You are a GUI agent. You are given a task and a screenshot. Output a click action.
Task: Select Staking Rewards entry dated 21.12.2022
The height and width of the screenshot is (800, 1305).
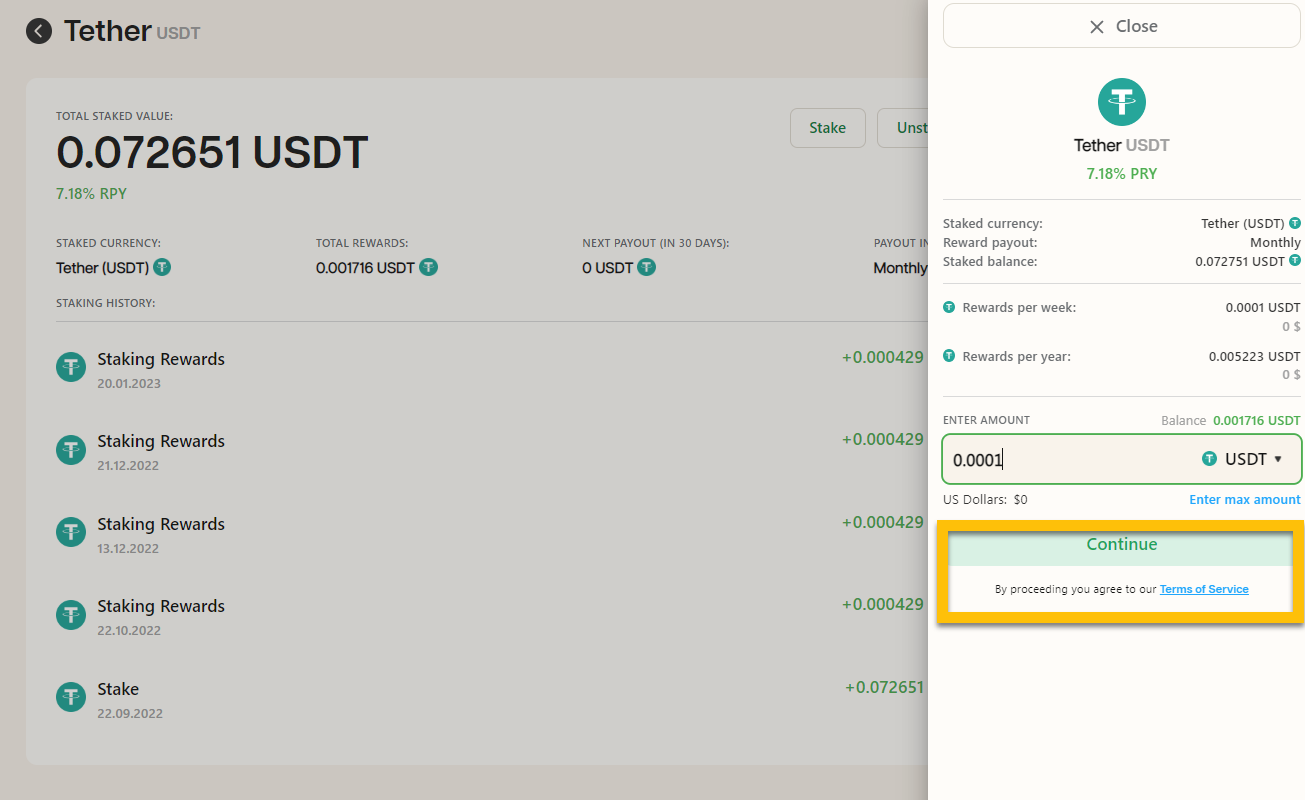(x=490, y=452)
